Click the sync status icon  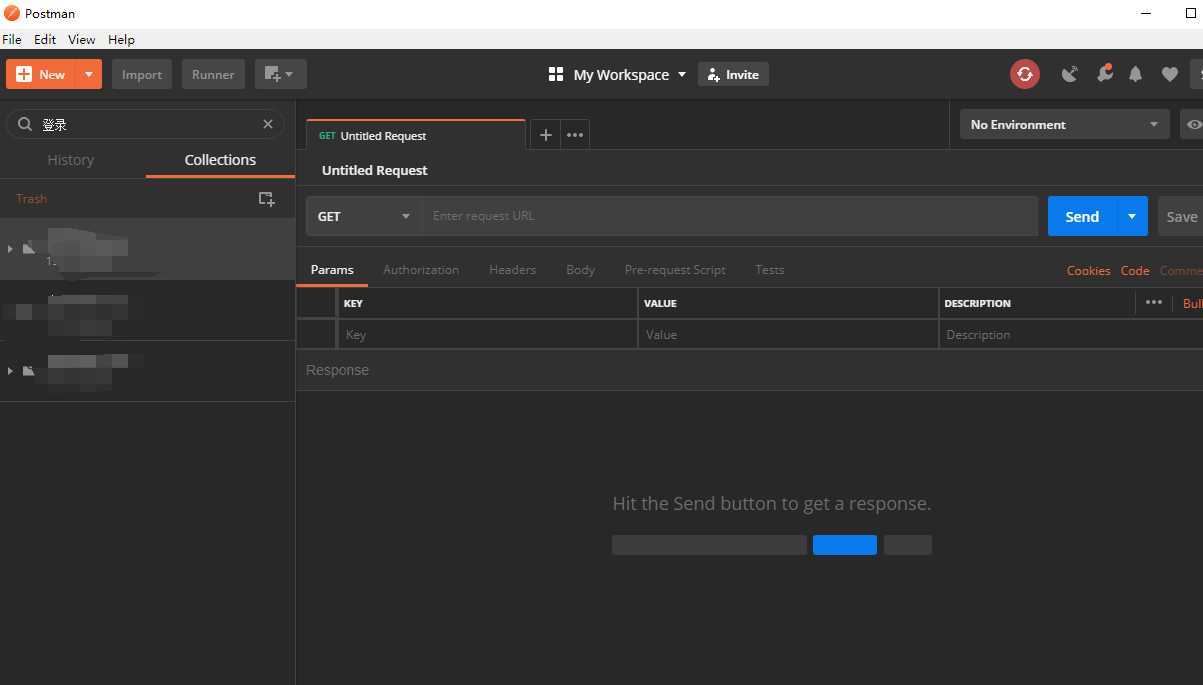click(x=1024, y=74)
